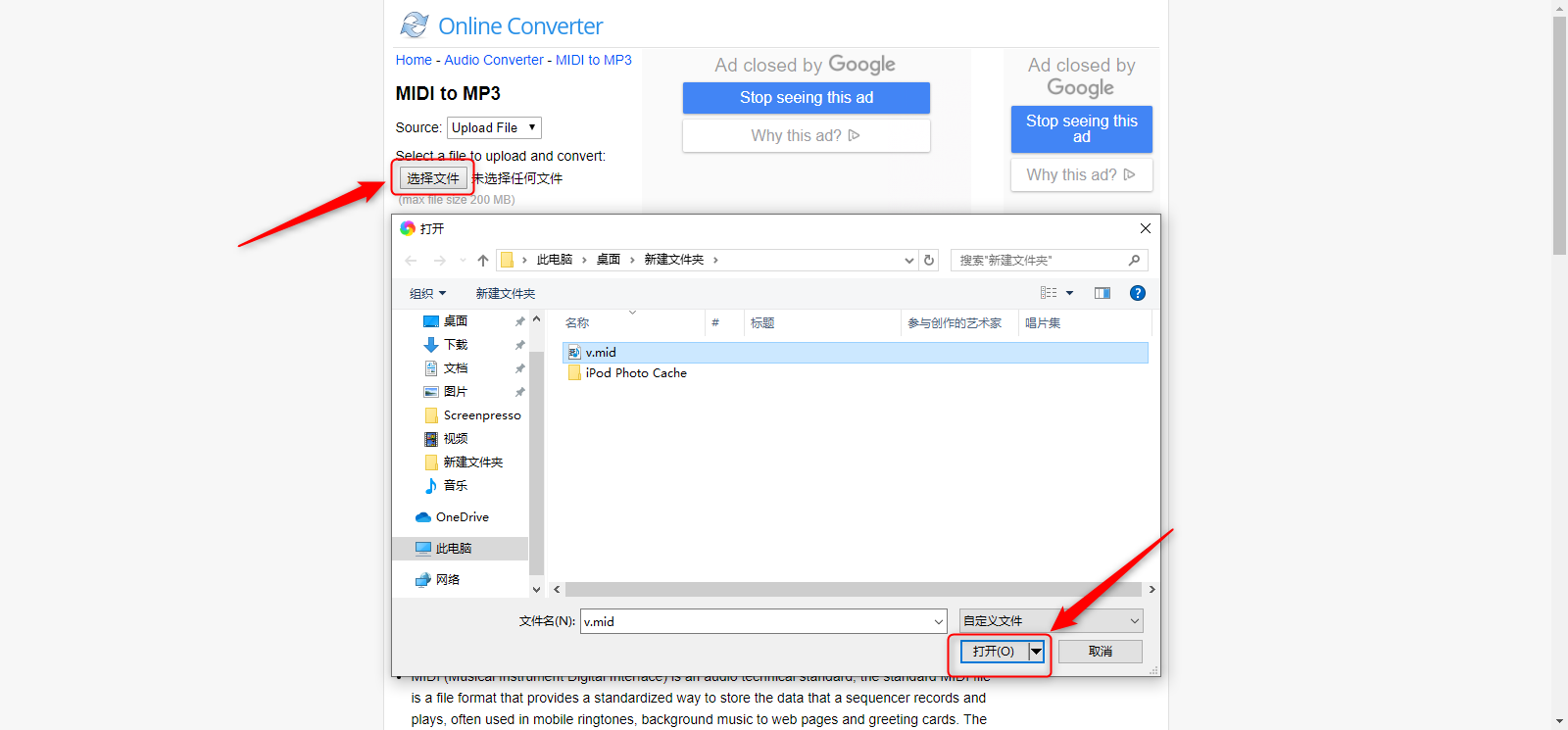Open the help question mark icon
1568x730 pixels.
click(x=1138, y=293)
